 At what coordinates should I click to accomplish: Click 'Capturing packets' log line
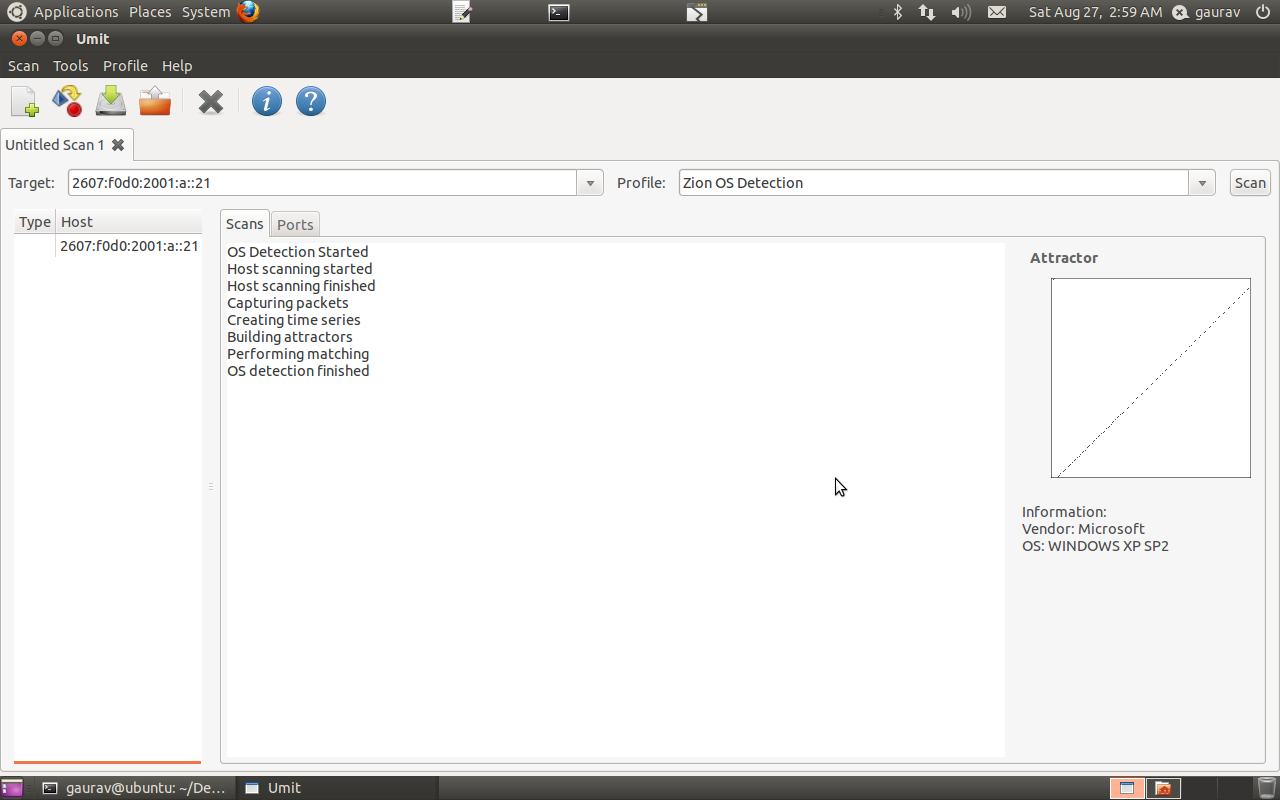click(x=288, y=303)
